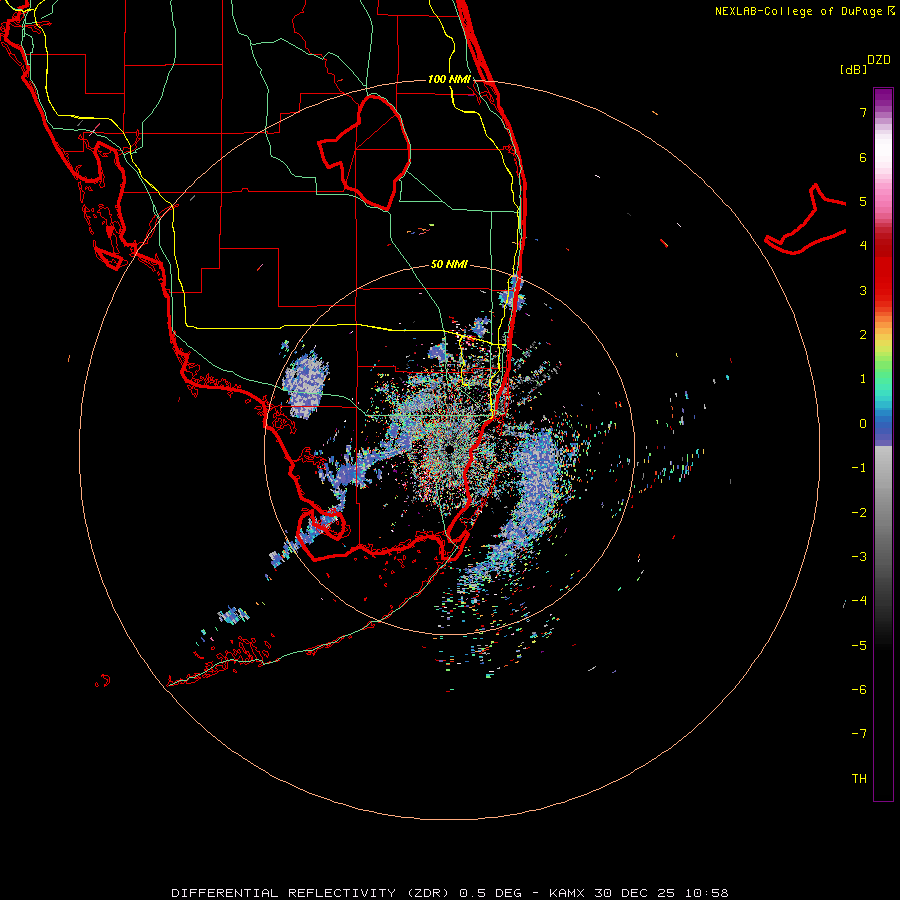Click the 3 dB tick on the color scale

[863, 290]
